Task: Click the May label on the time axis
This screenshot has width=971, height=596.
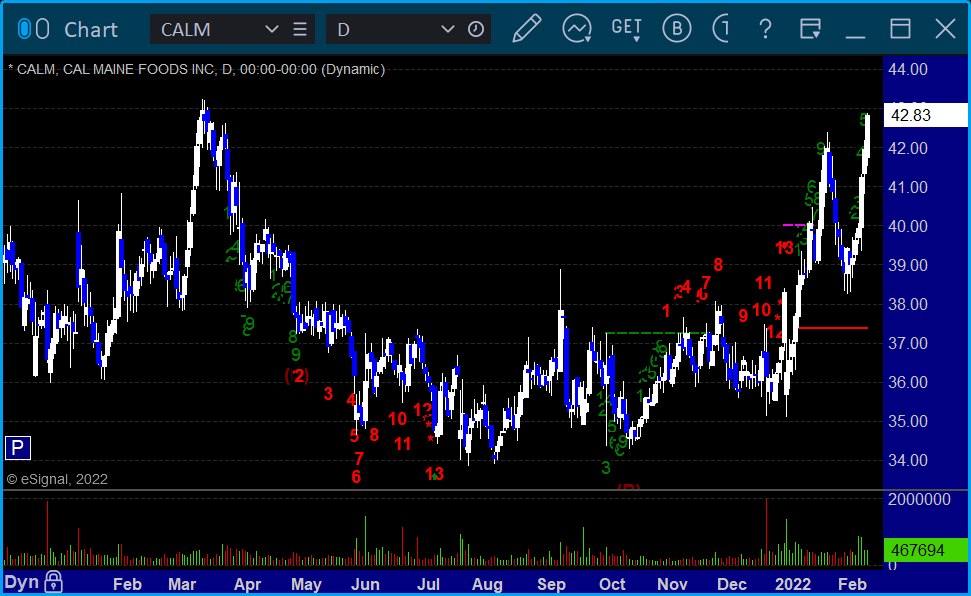Action: point(306,584)
